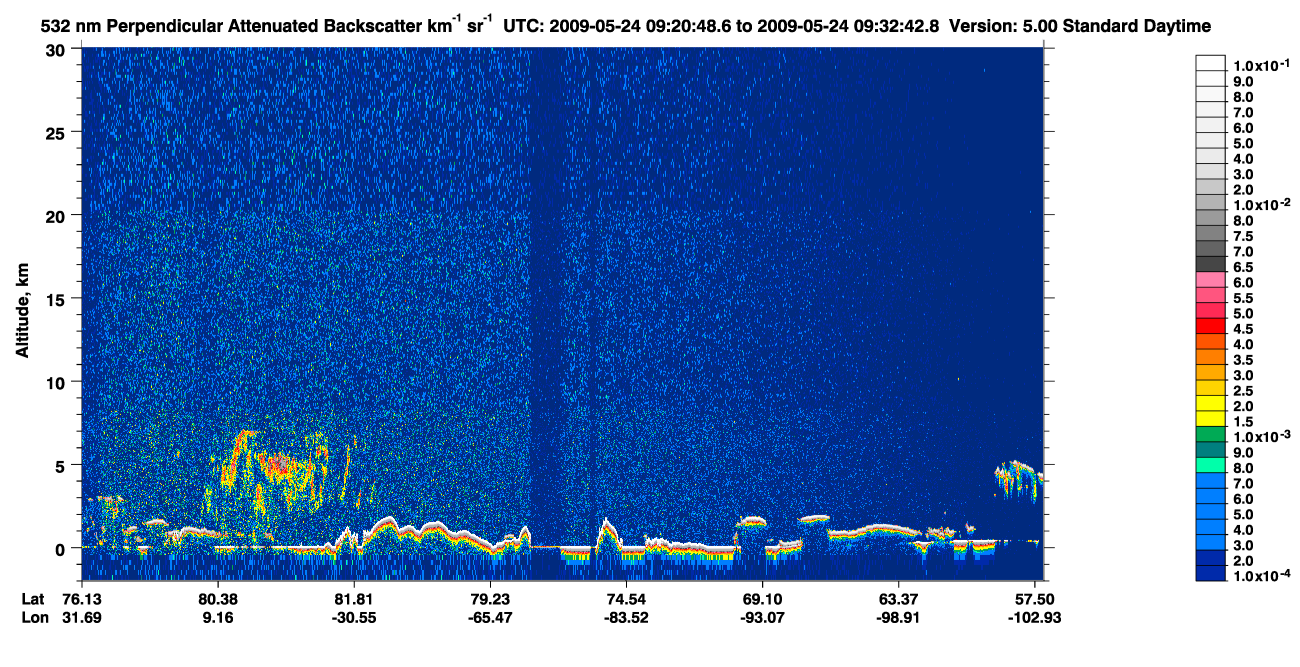Select latitude value 81.81
Viewport: 1300px width, 667px height.
pos(354,599)
